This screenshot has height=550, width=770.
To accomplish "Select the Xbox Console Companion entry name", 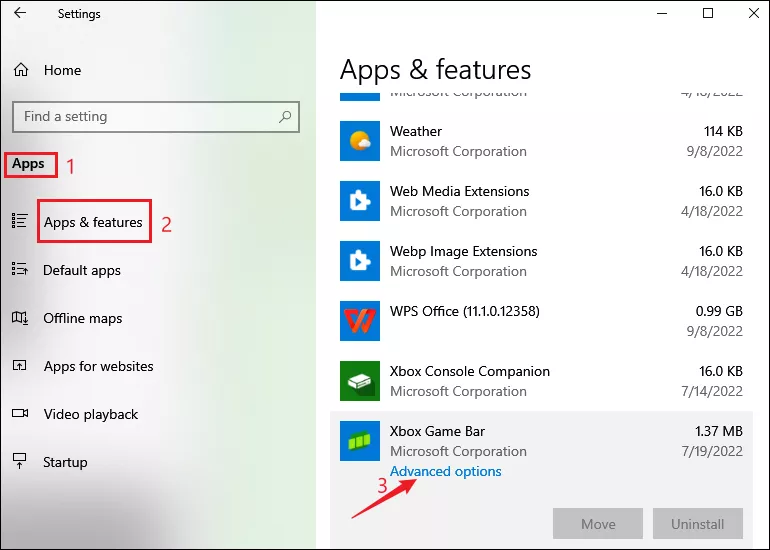I will (469, 371).
